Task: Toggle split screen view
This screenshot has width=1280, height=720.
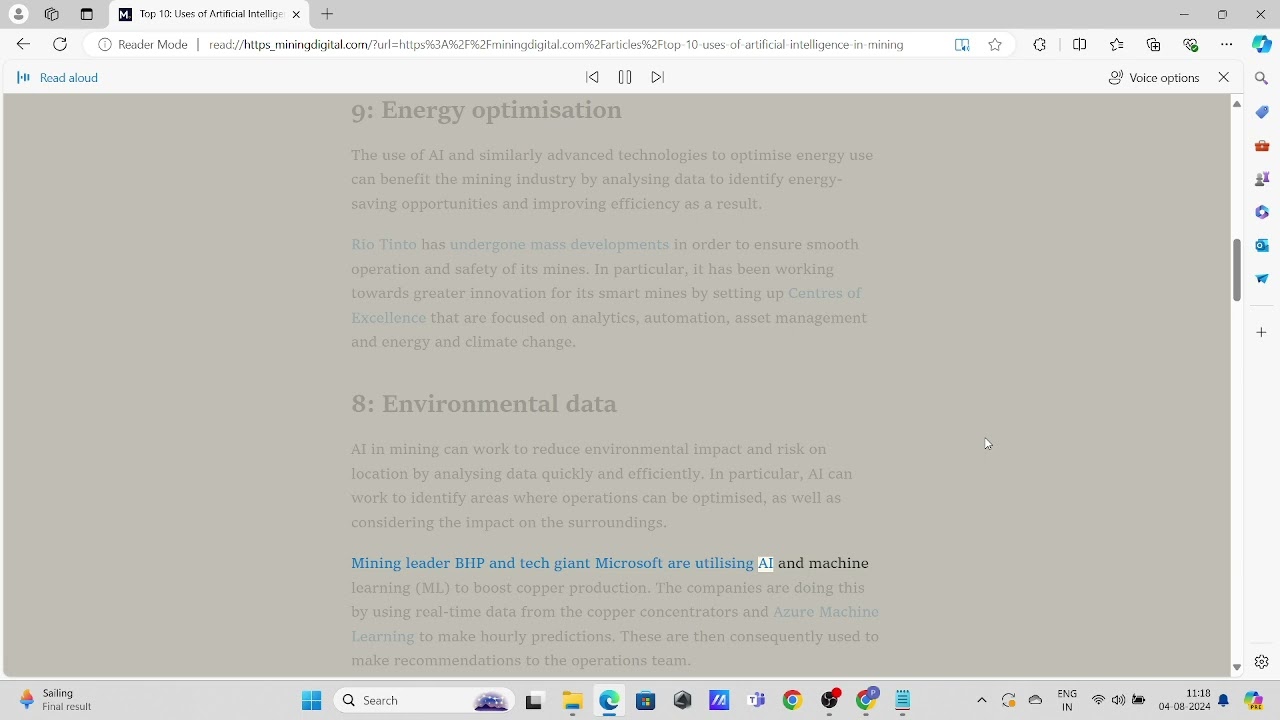Action: pos(1080,45)
